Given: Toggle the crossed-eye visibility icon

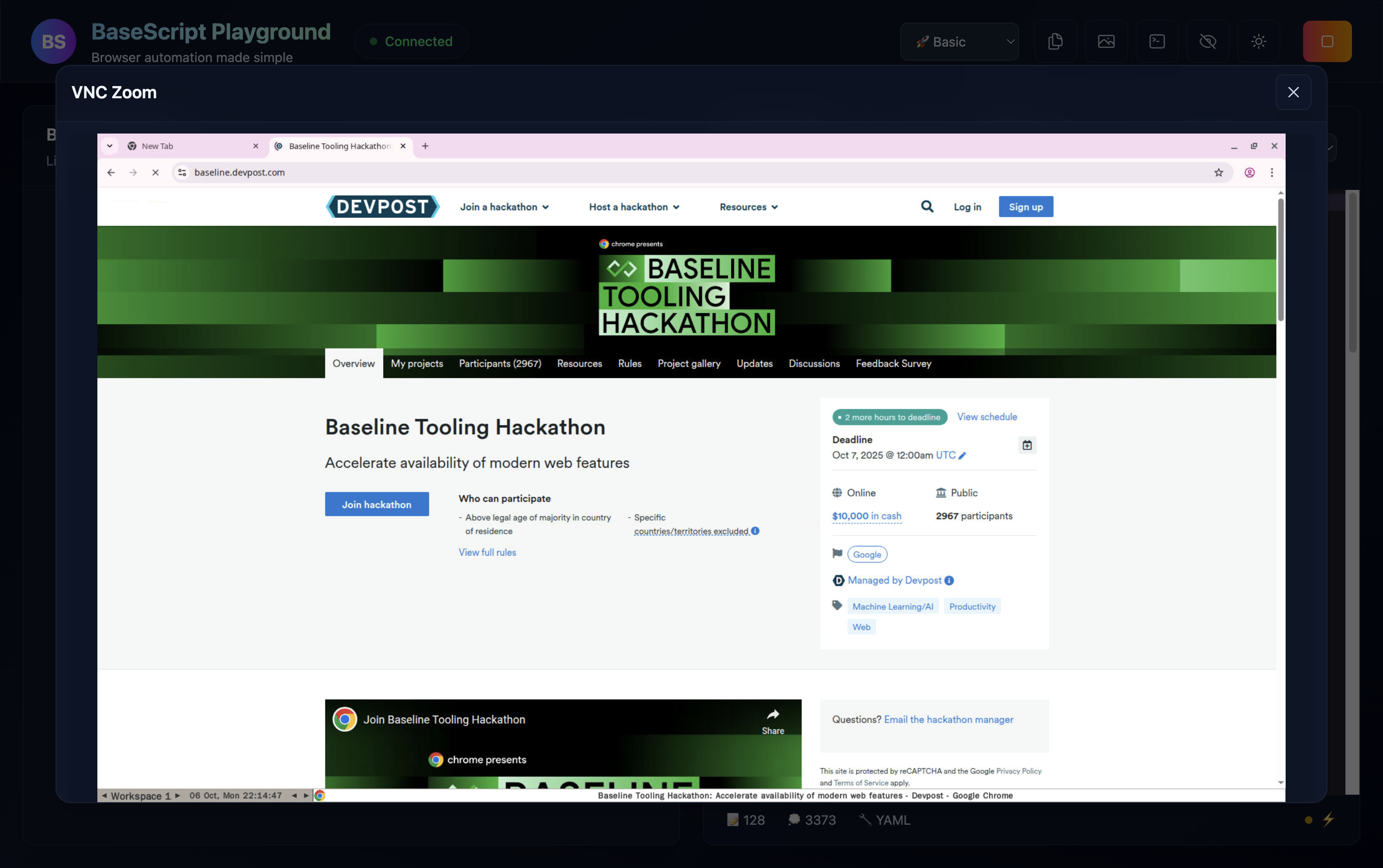Looking at the screenshot, I should pos(1207,41).
